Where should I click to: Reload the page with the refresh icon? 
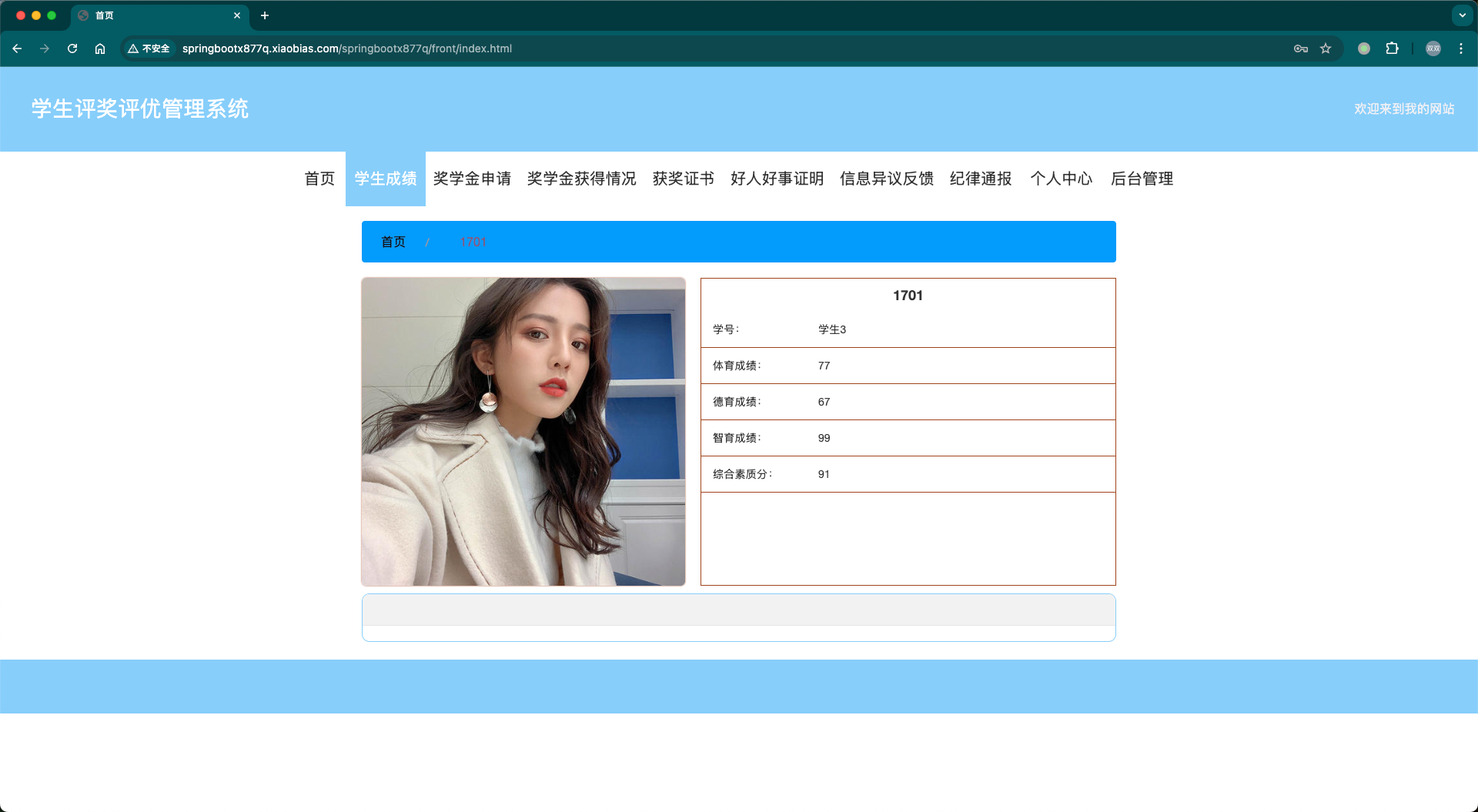pos(72,48)
